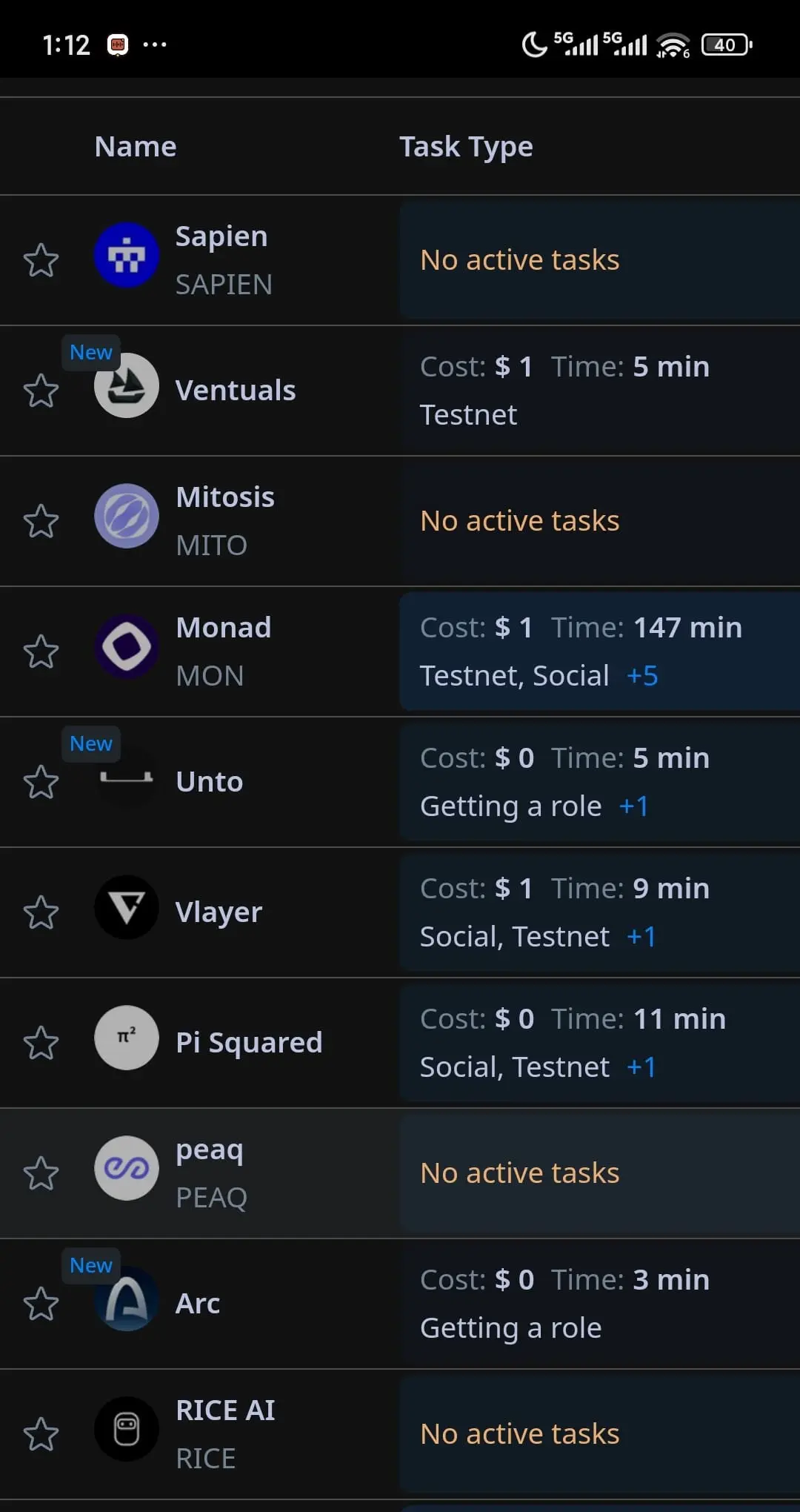Open Ventuals Testnet task details cell
This screenshot has height=1512, width=800.
[599, 391]
